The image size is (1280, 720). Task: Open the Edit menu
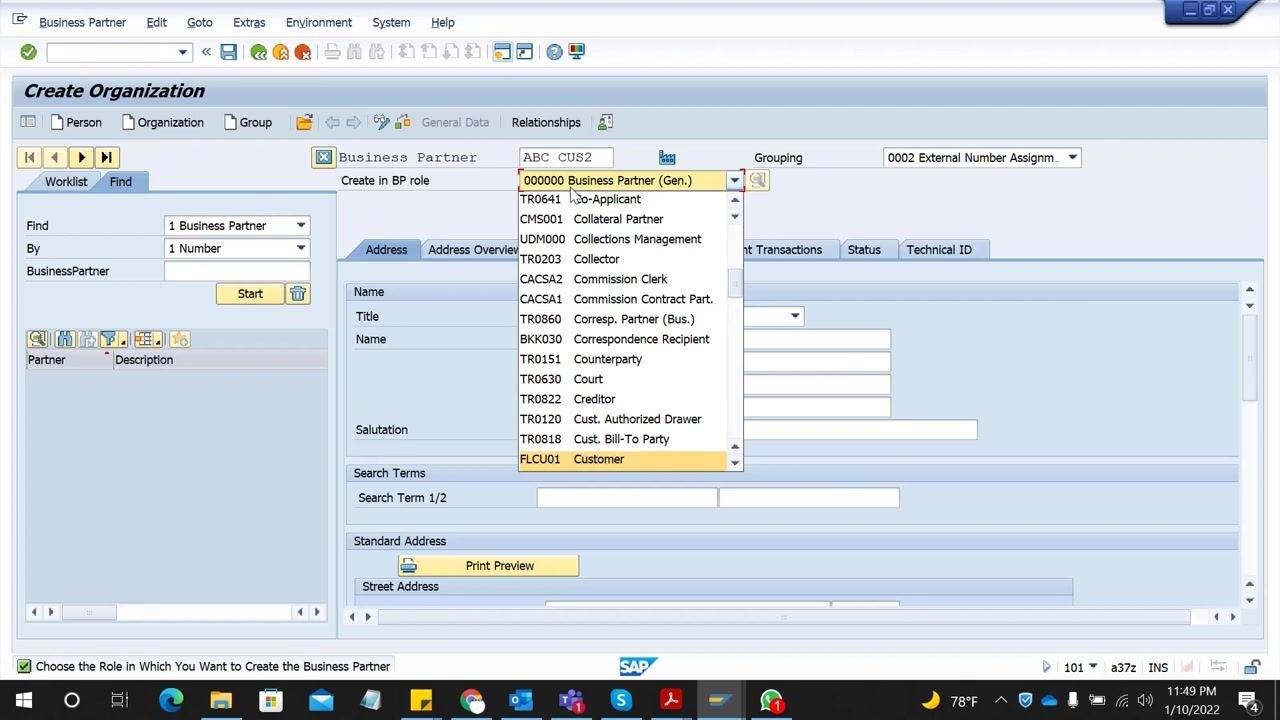[x=156, y=22]
